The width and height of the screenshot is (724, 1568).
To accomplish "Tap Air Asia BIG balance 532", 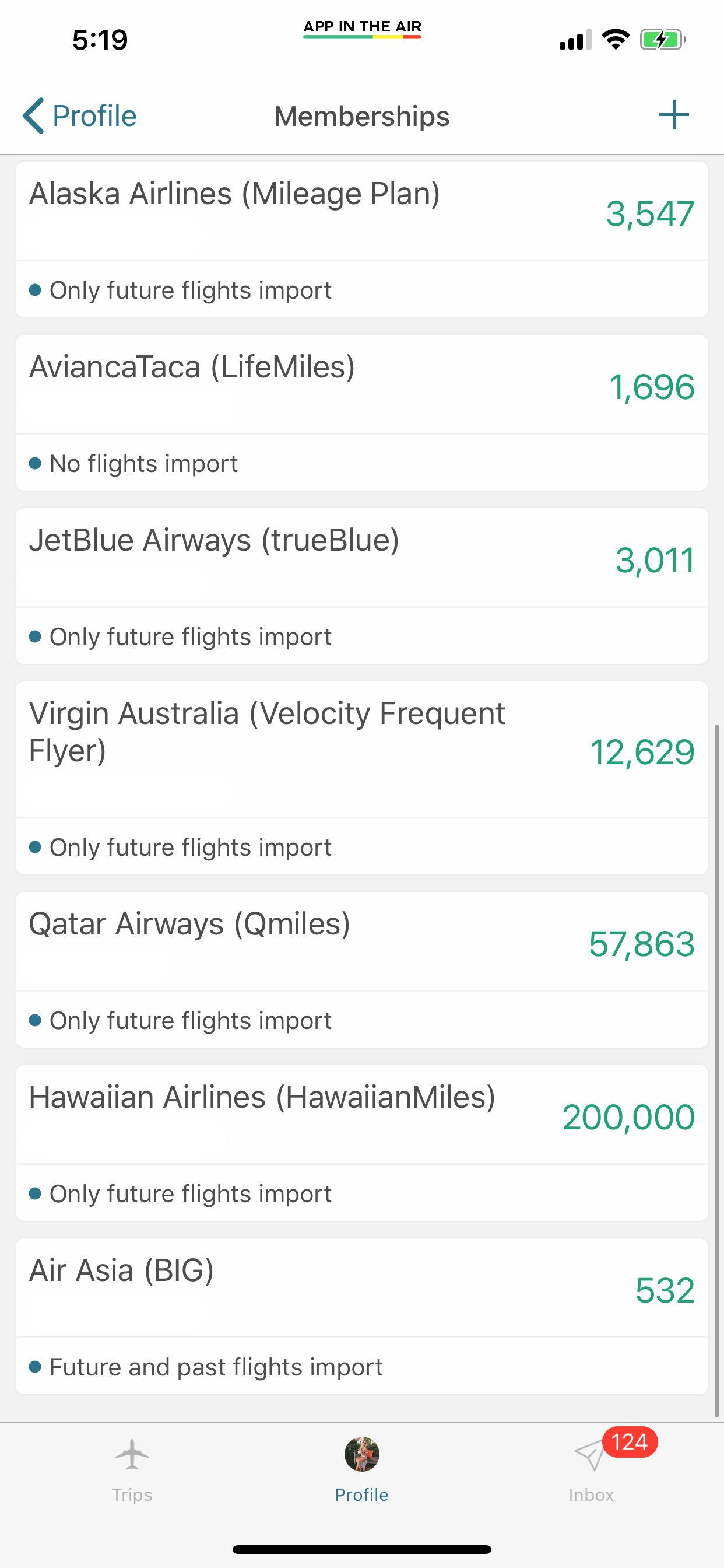I will coord(665,1290).
